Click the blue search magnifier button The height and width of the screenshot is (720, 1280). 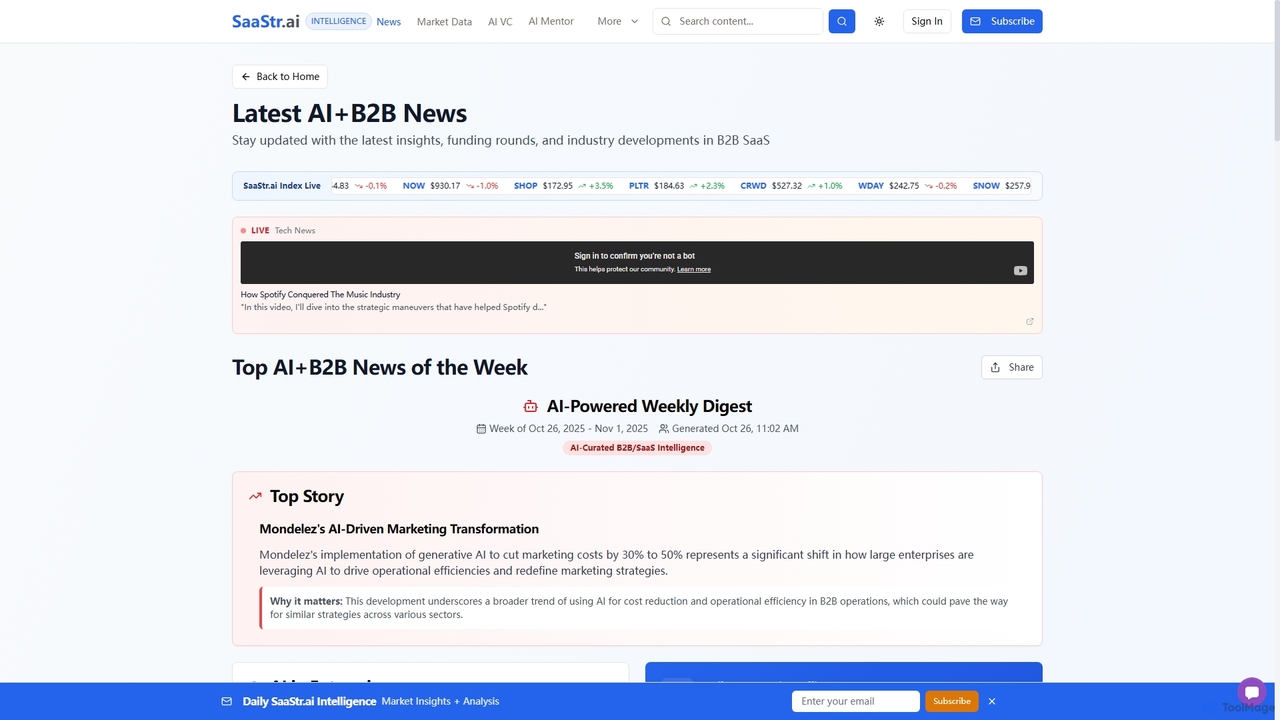click(842, 21)
